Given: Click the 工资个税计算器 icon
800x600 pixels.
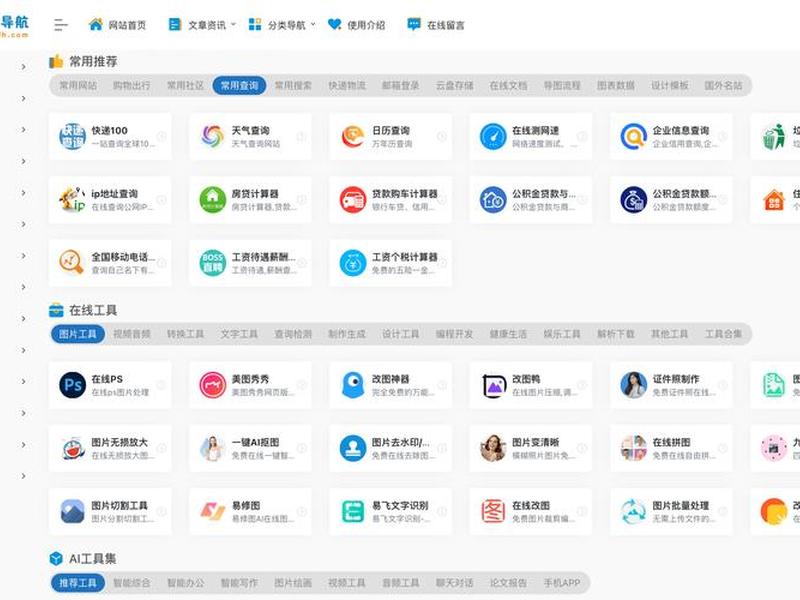Looking at the screenshot, I should point(353,263).
